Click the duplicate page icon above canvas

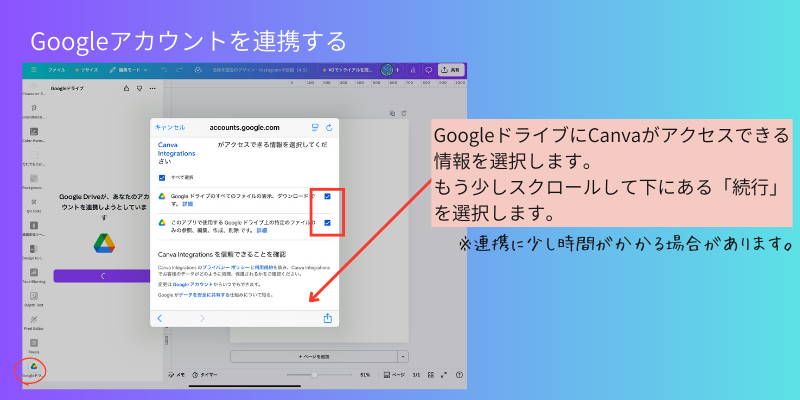tap(392, 113)
